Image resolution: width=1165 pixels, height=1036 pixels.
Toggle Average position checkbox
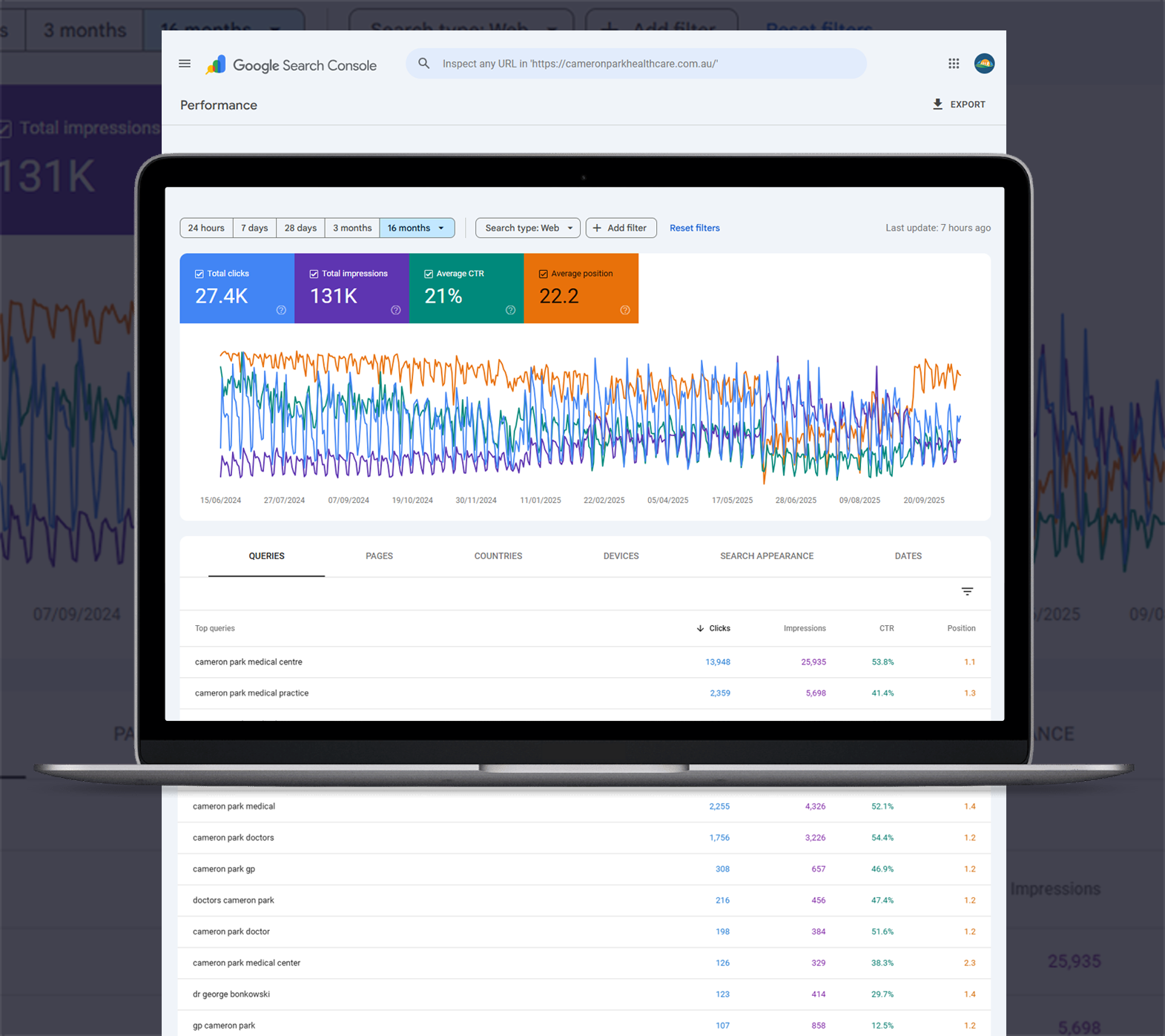click(x=543, y=274)
